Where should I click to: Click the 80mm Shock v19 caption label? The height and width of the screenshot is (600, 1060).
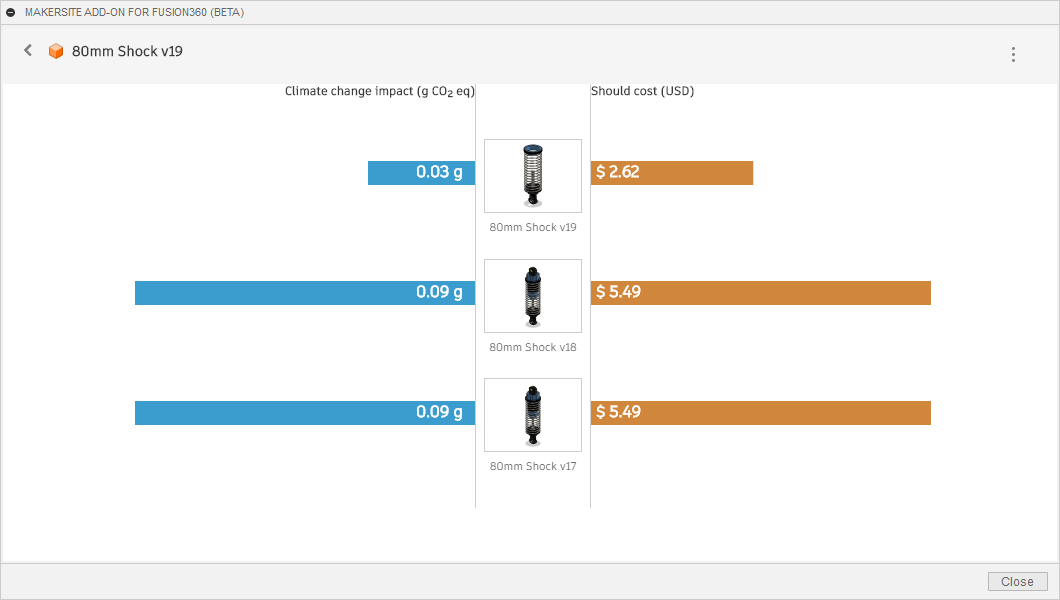(533, 227)
